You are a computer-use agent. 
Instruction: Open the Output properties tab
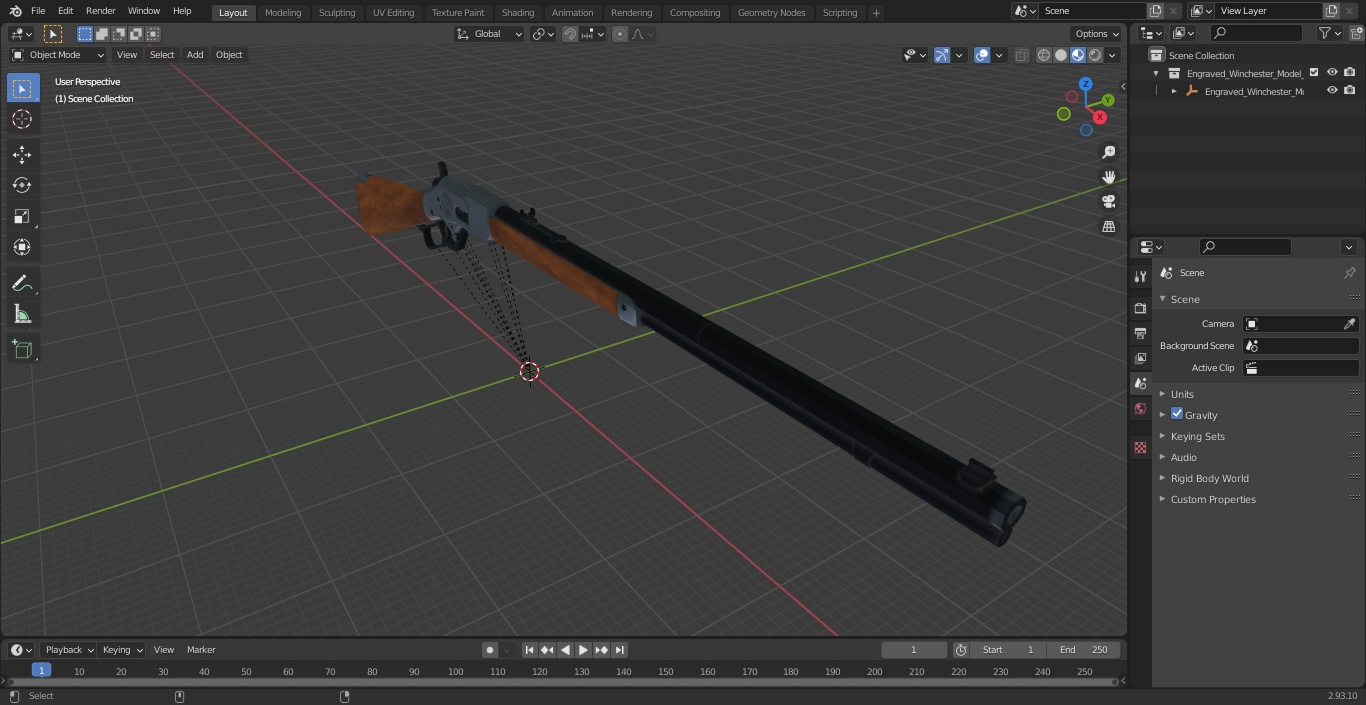click(1140, 333)
